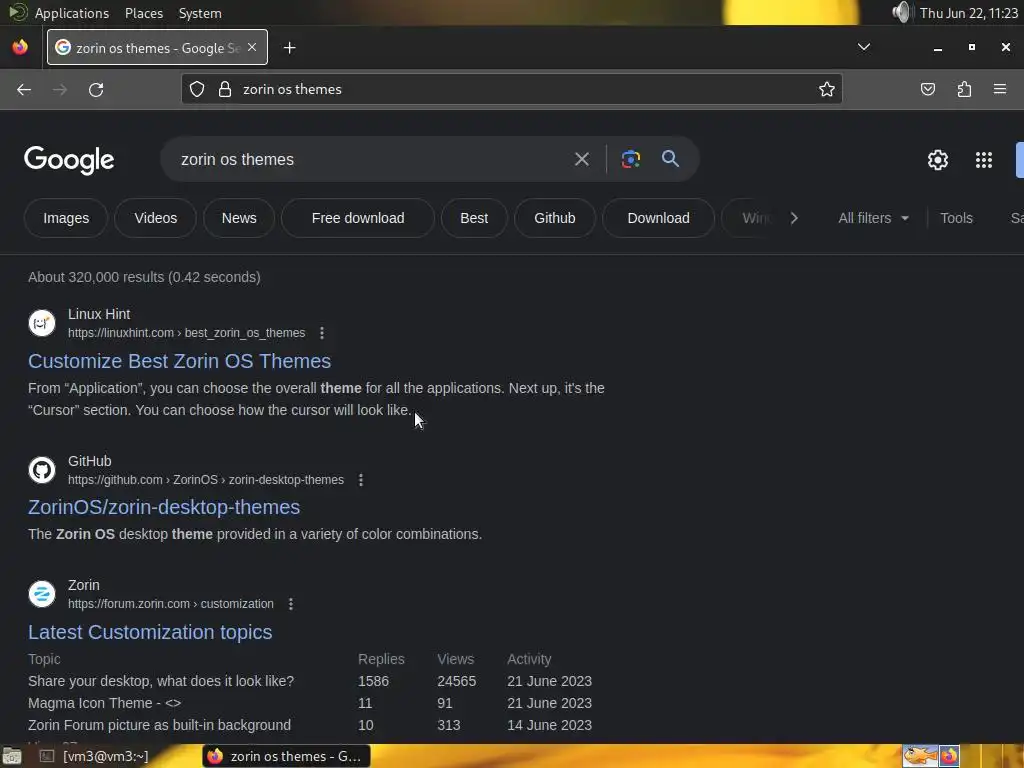The image size is (1024, 768).
Task: Click the fish applet in the panel
Action: (x=920, y=756)
